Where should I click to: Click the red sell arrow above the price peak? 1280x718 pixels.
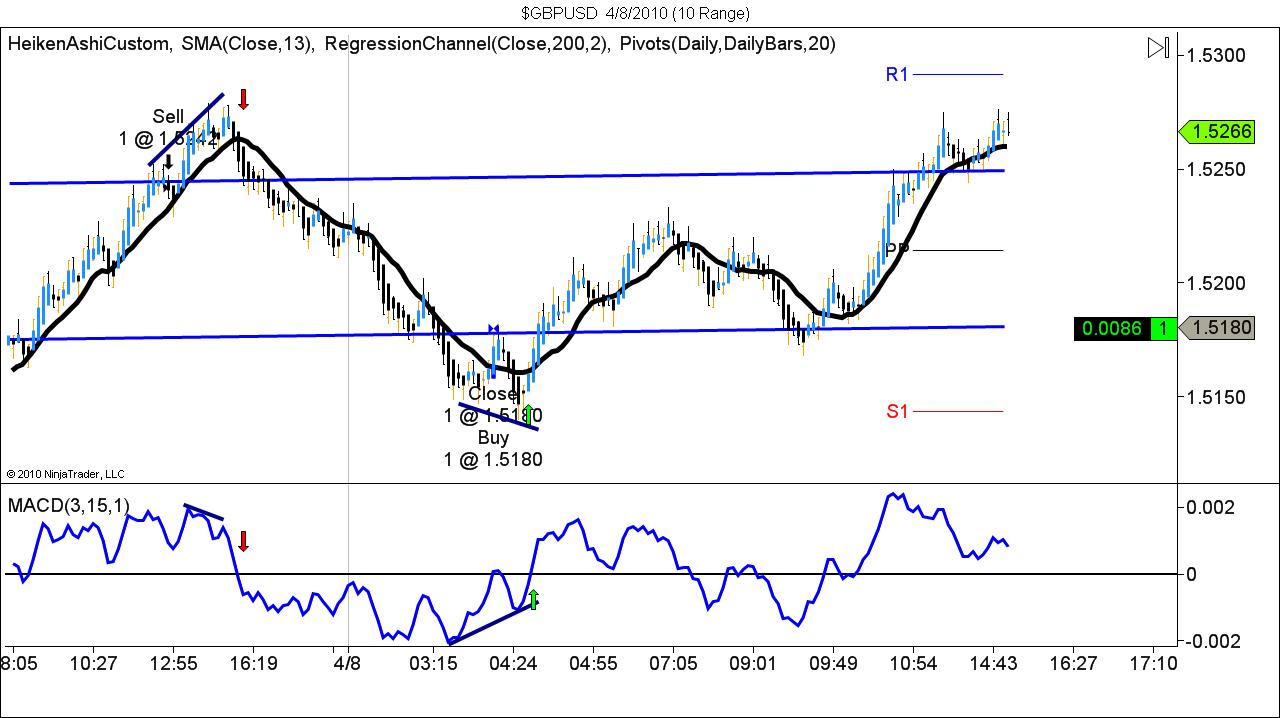click(243, 99)
